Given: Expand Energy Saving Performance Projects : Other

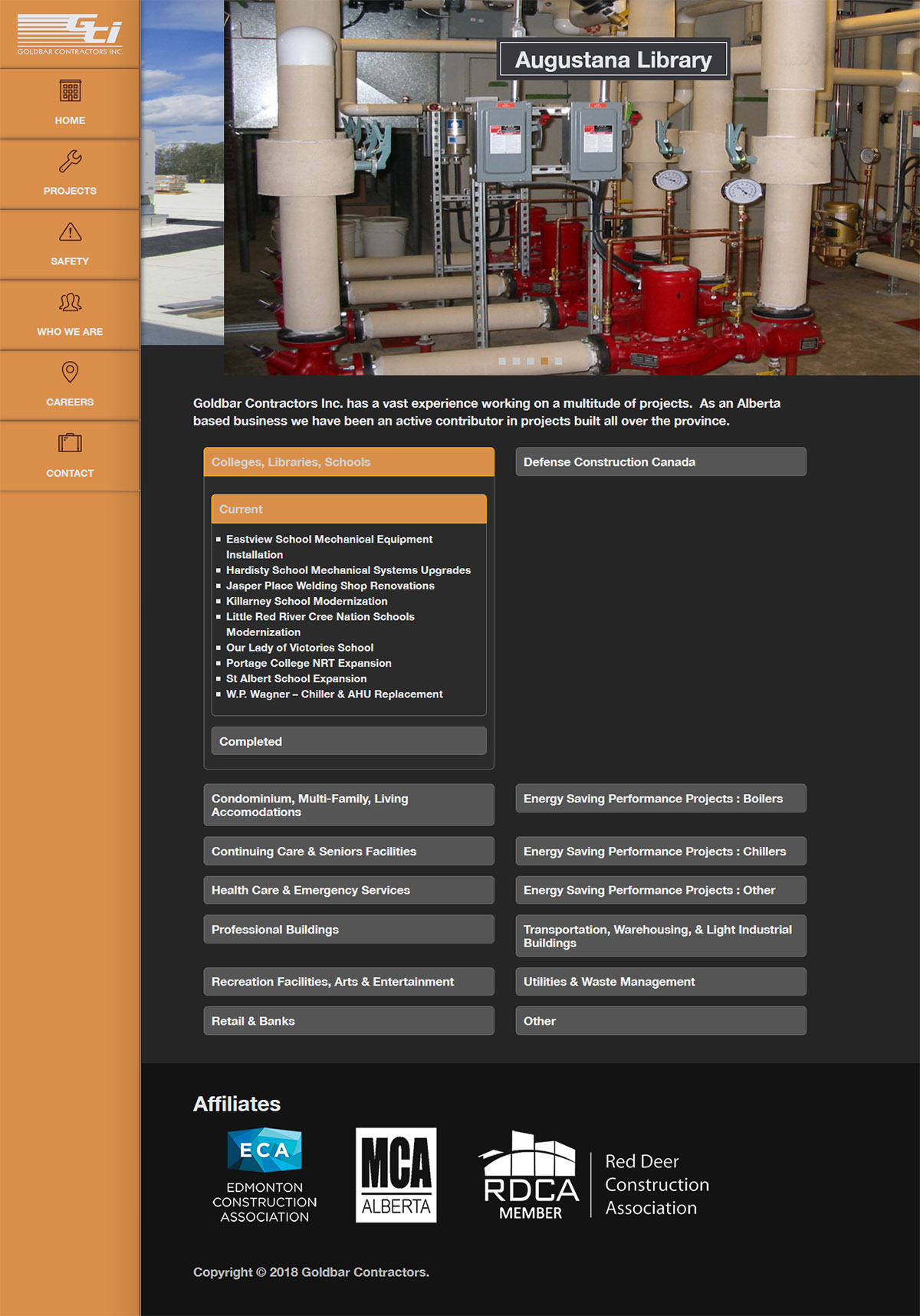Looking at the screenshot, I should 661,890.
